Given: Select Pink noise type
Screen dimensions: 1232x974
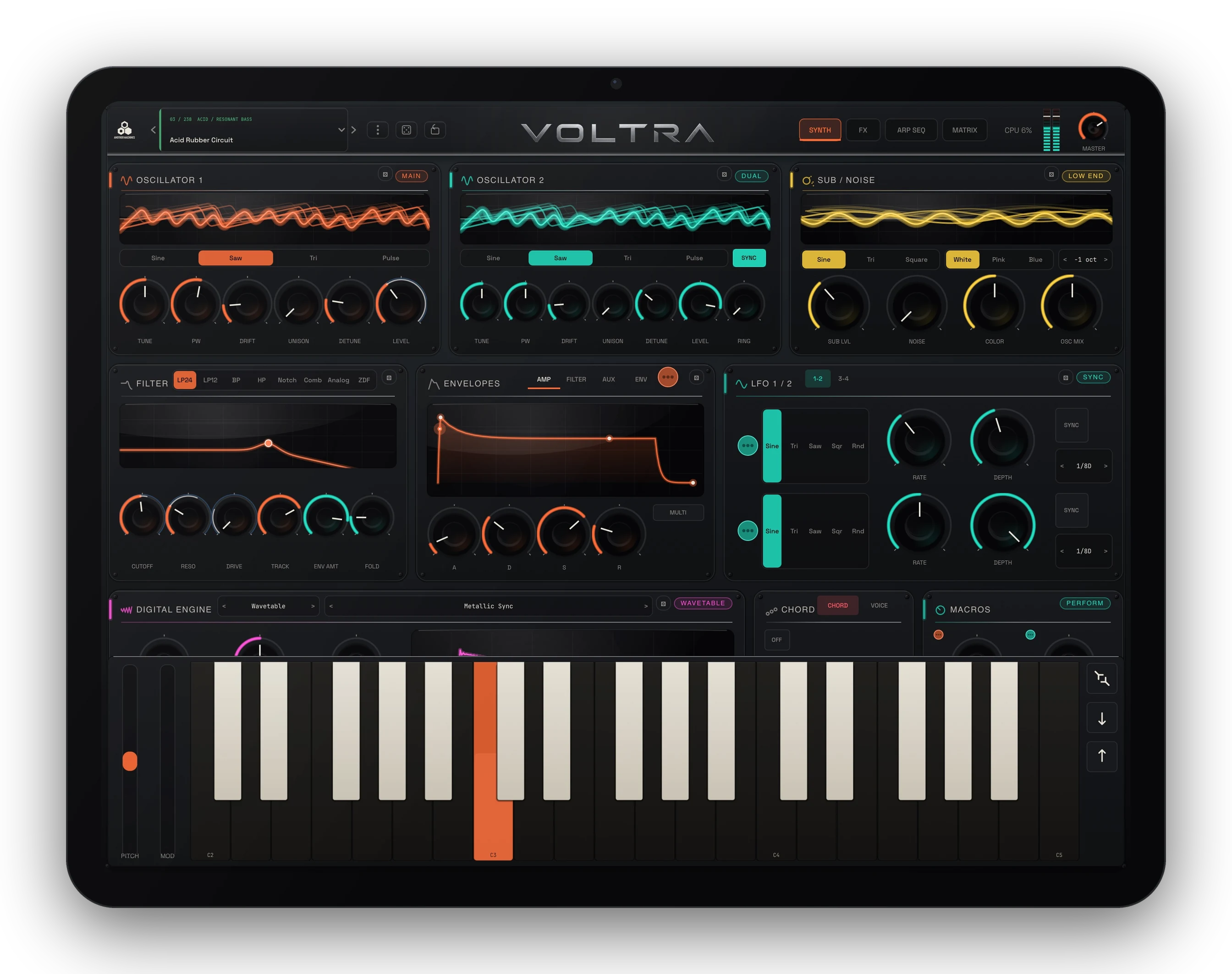Looking at the screenshot, I should (x=998, y=259).
